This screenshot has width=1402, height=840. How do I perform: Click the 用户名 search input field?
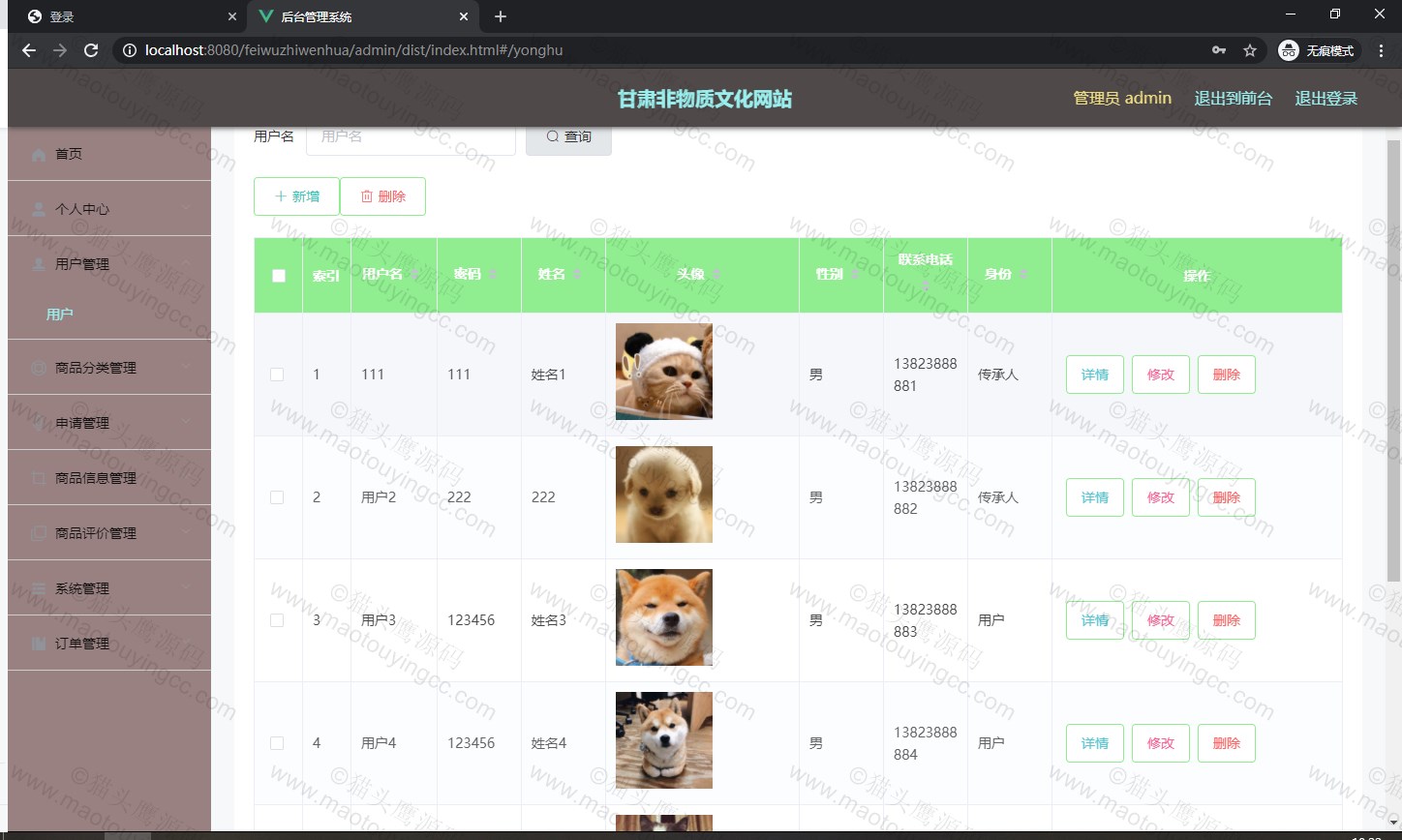coord(411,137)
